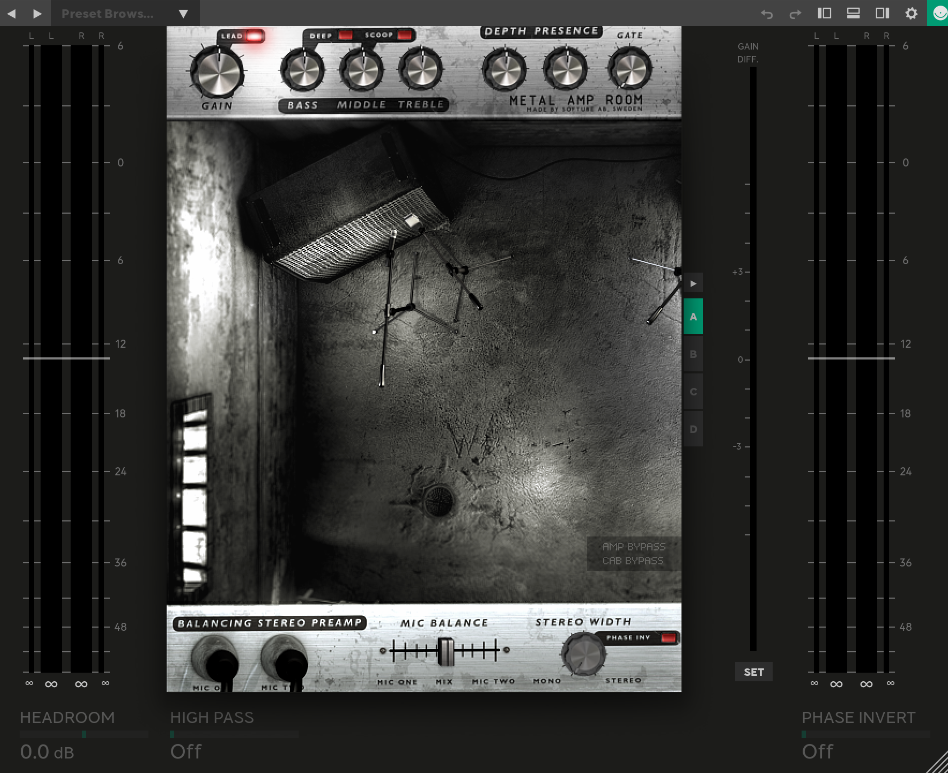
Task: Click the HIGH PASS Off value
Action: [x=186, y=752]
